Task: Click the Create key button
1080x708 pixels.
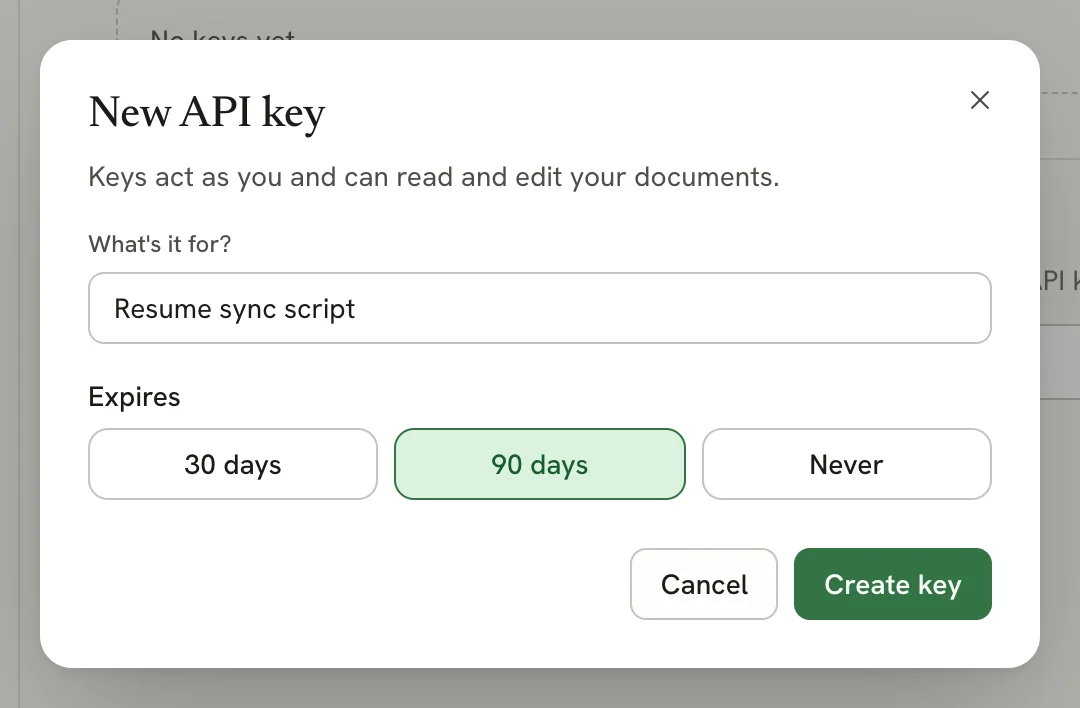Action: pos(893,584)
